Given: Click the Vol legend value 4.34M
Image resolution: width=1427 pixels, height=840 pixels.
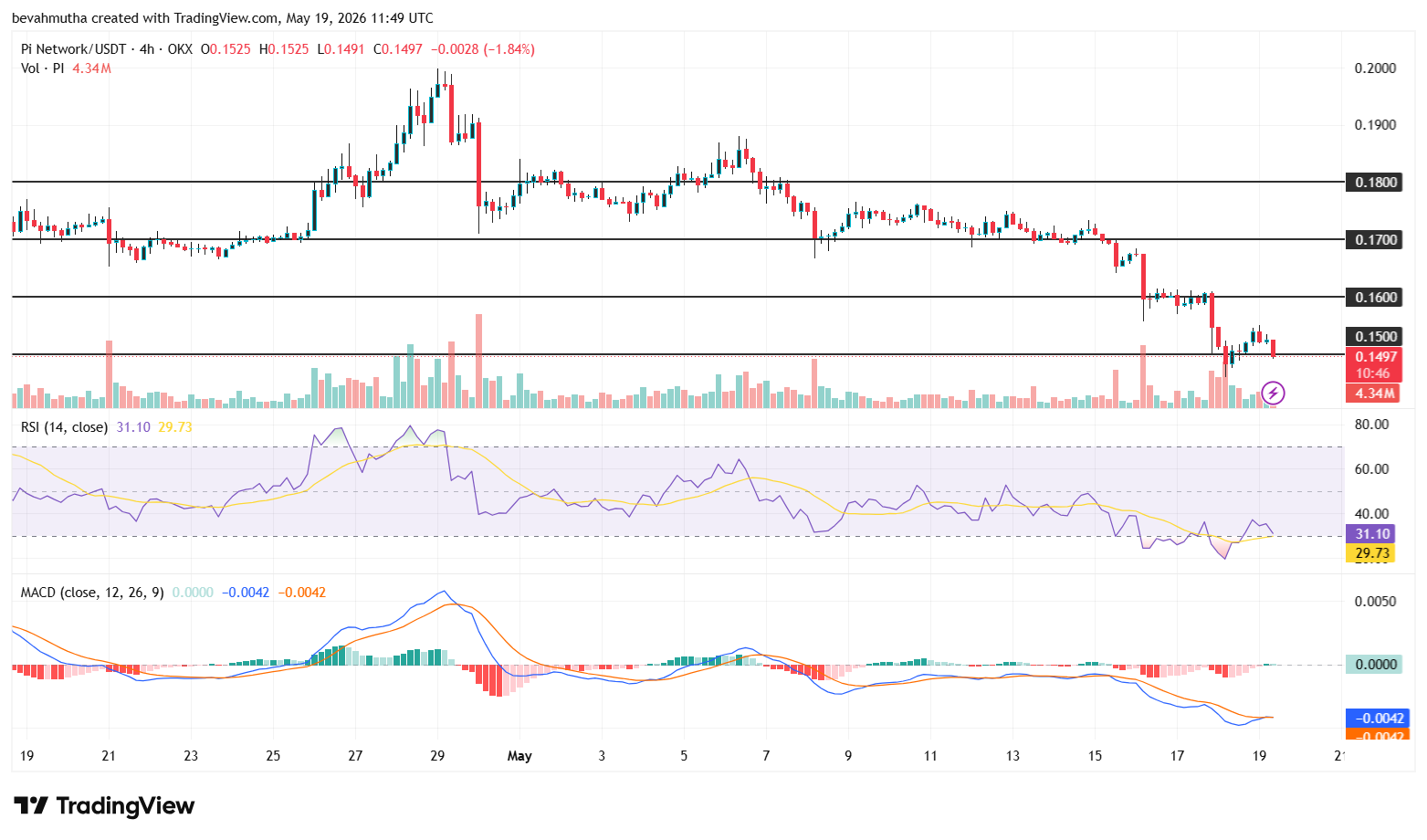Looking at the screenshot, I should tap(91, 68).
